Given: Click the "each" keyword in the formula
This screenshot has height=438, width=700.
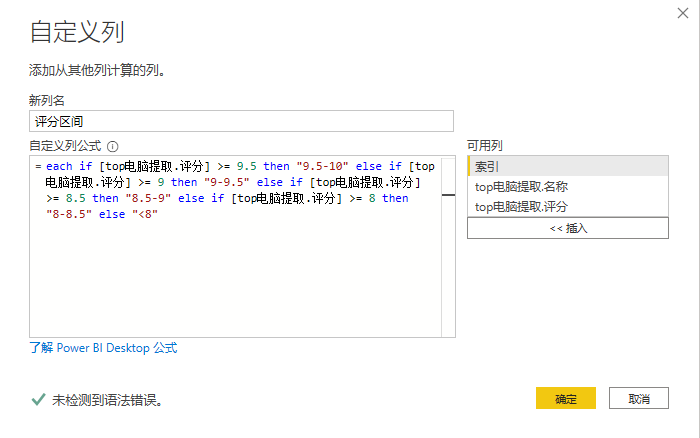Looking at the screenshot, I should (60, 166).
